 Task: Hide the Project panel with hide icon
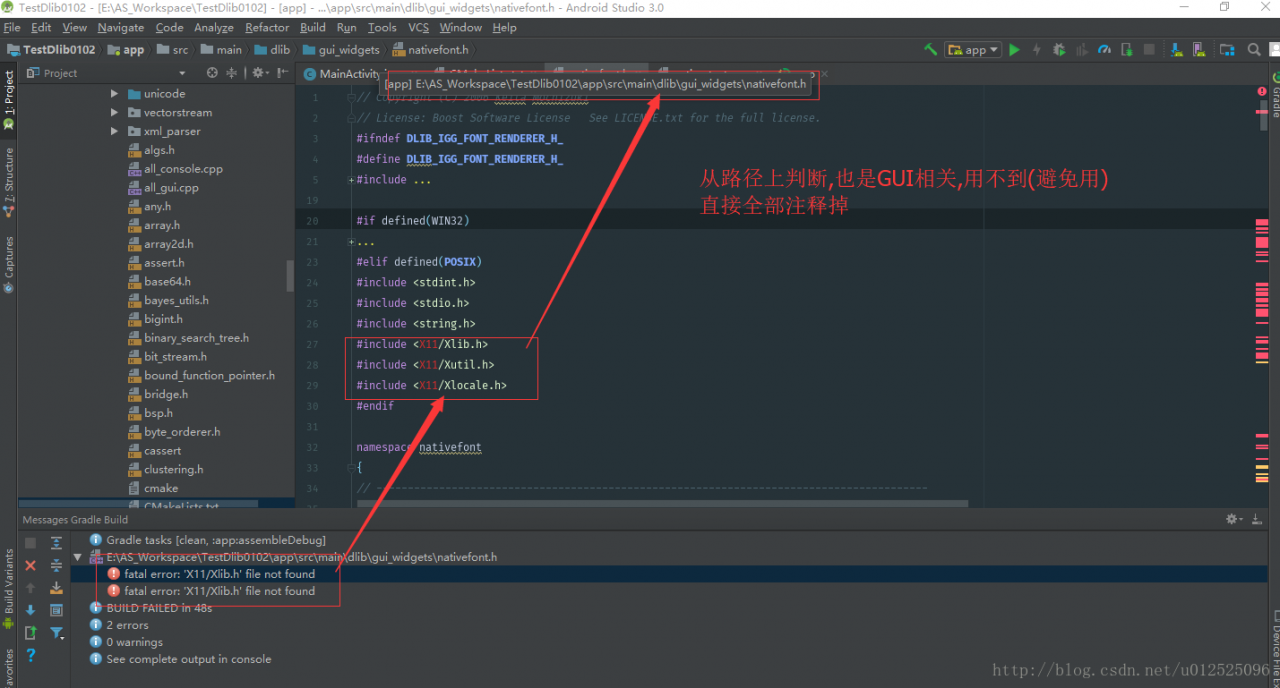(281, 73)
